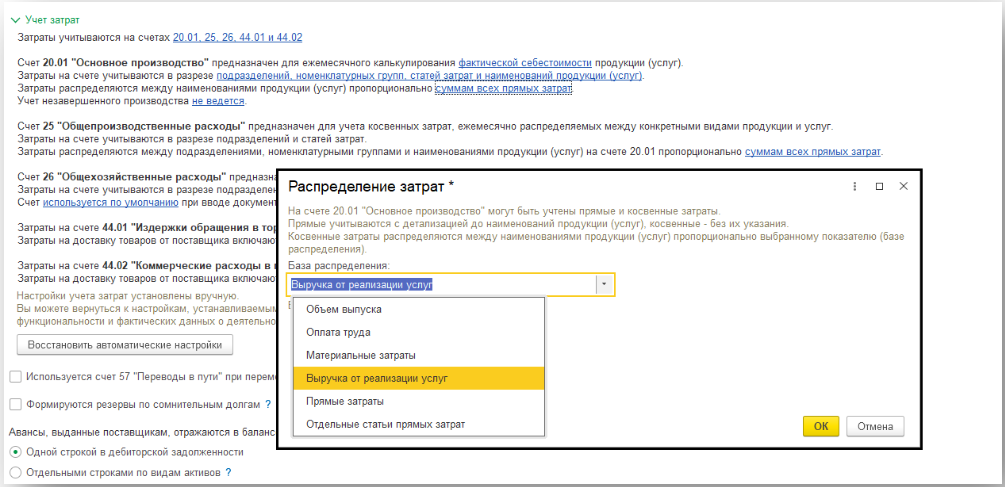
Task: Enable the счет 57 Переводы в пути checkbox
Action: [x=14, y=376]
